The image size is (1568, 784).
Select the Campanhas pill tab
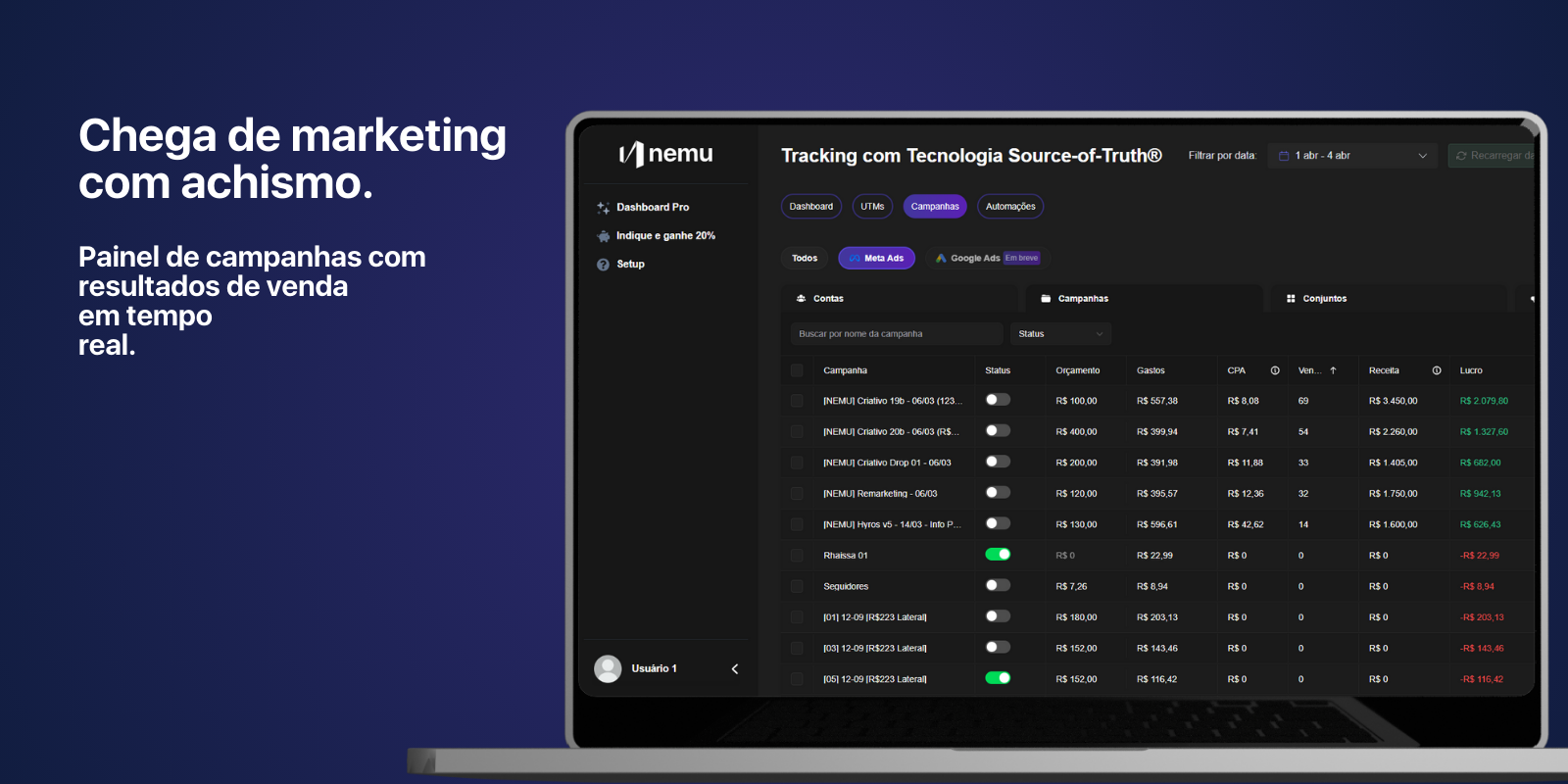click(x=935, y=207)
